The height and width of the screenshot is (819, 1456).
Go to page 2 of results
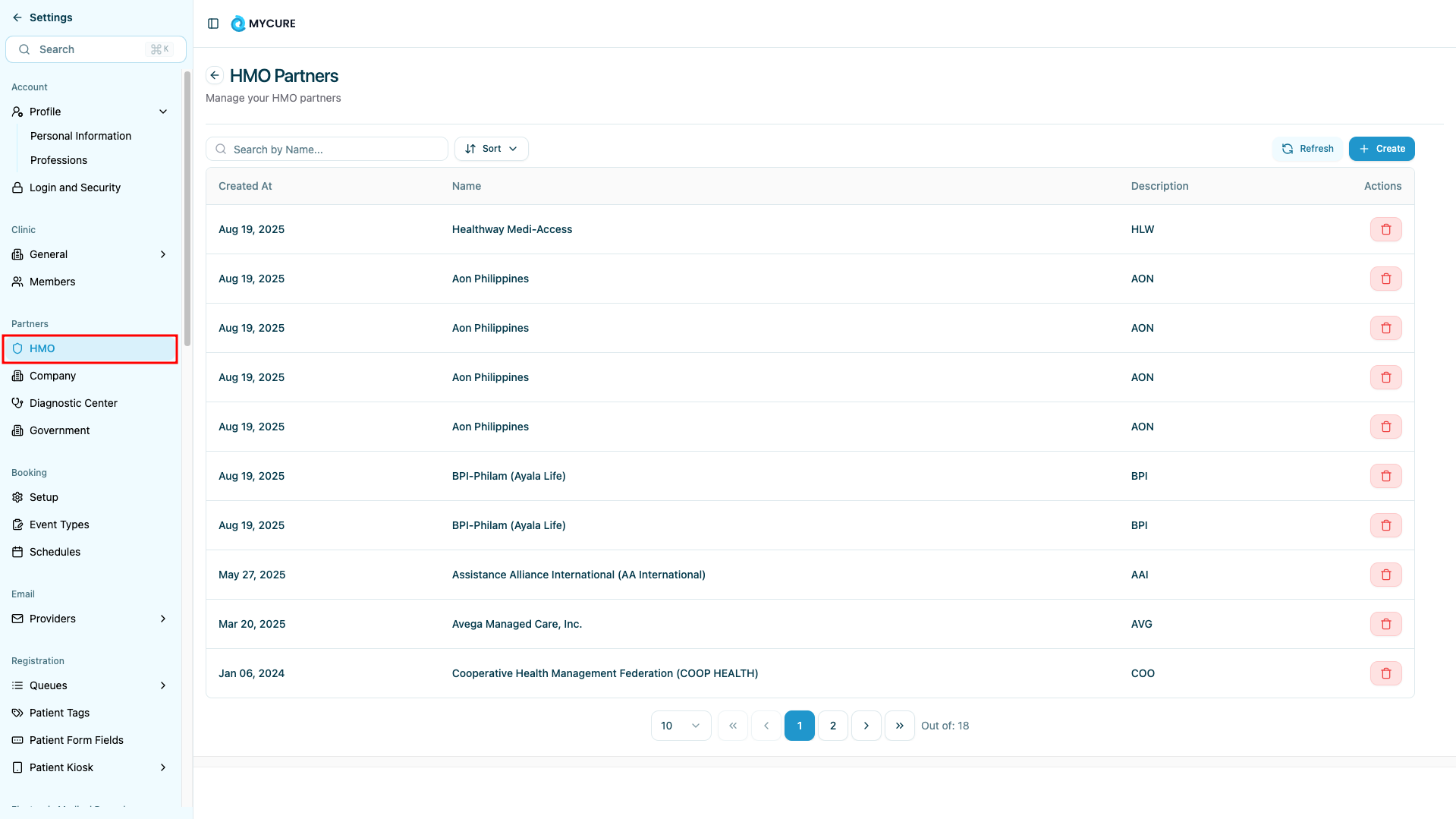click(x=832, y=726)
